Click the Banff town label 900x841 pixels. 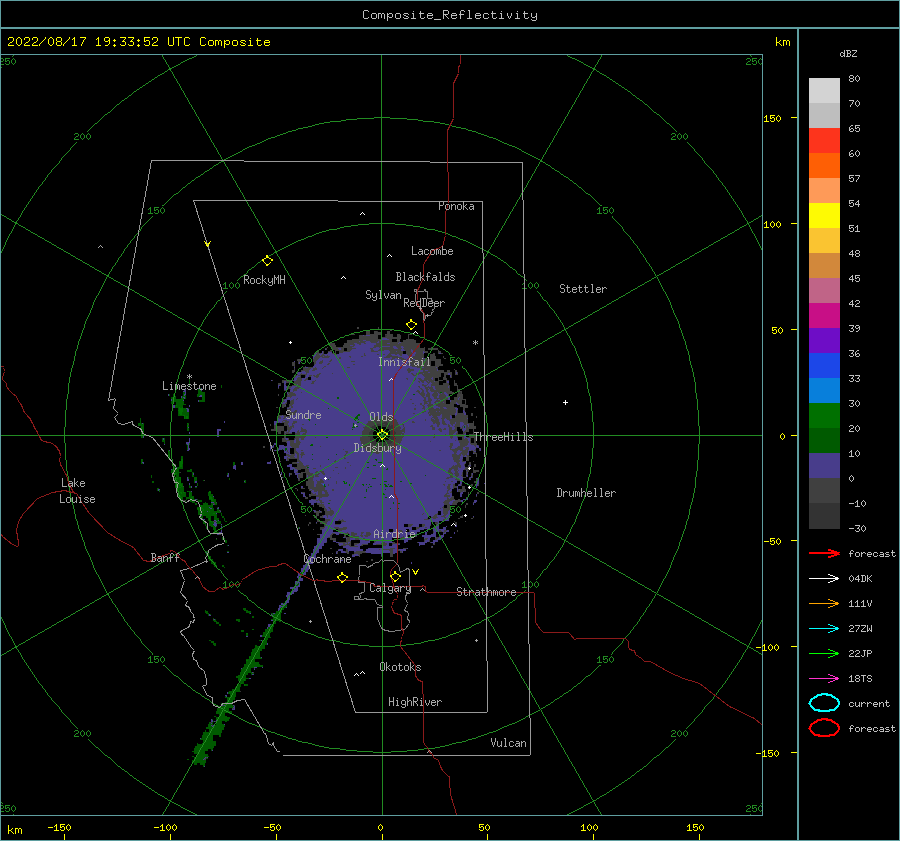pyautogui.click(x=165, y=557)
